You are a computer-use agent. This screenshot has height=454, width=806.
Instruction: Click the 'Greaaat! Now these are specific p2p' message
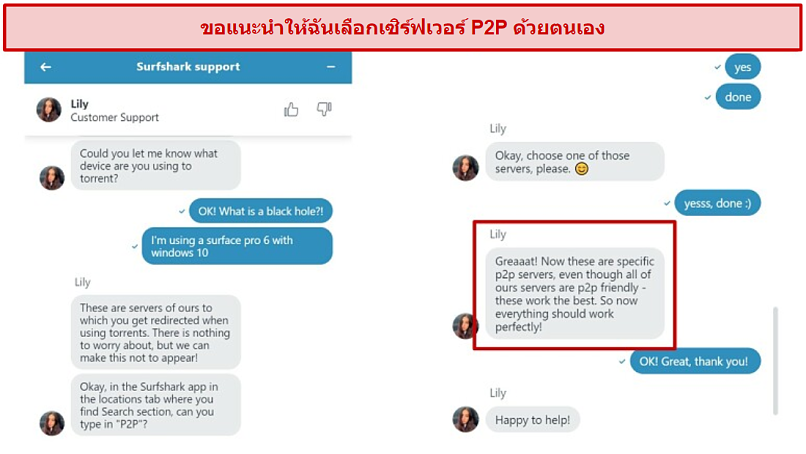click(575, 294)
